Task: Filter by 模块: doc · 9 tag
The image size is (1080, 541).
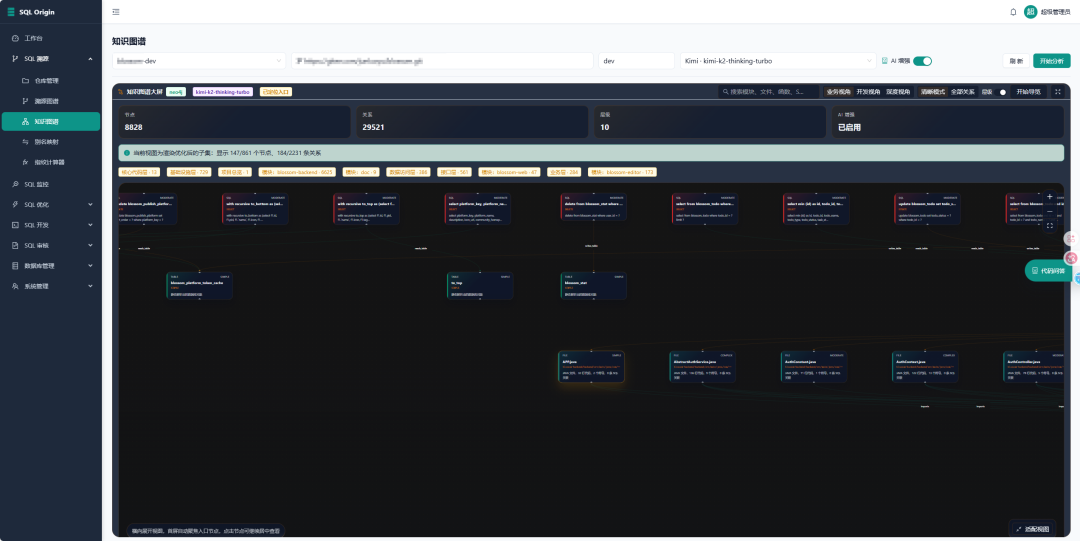Action: tap(361, 172)
